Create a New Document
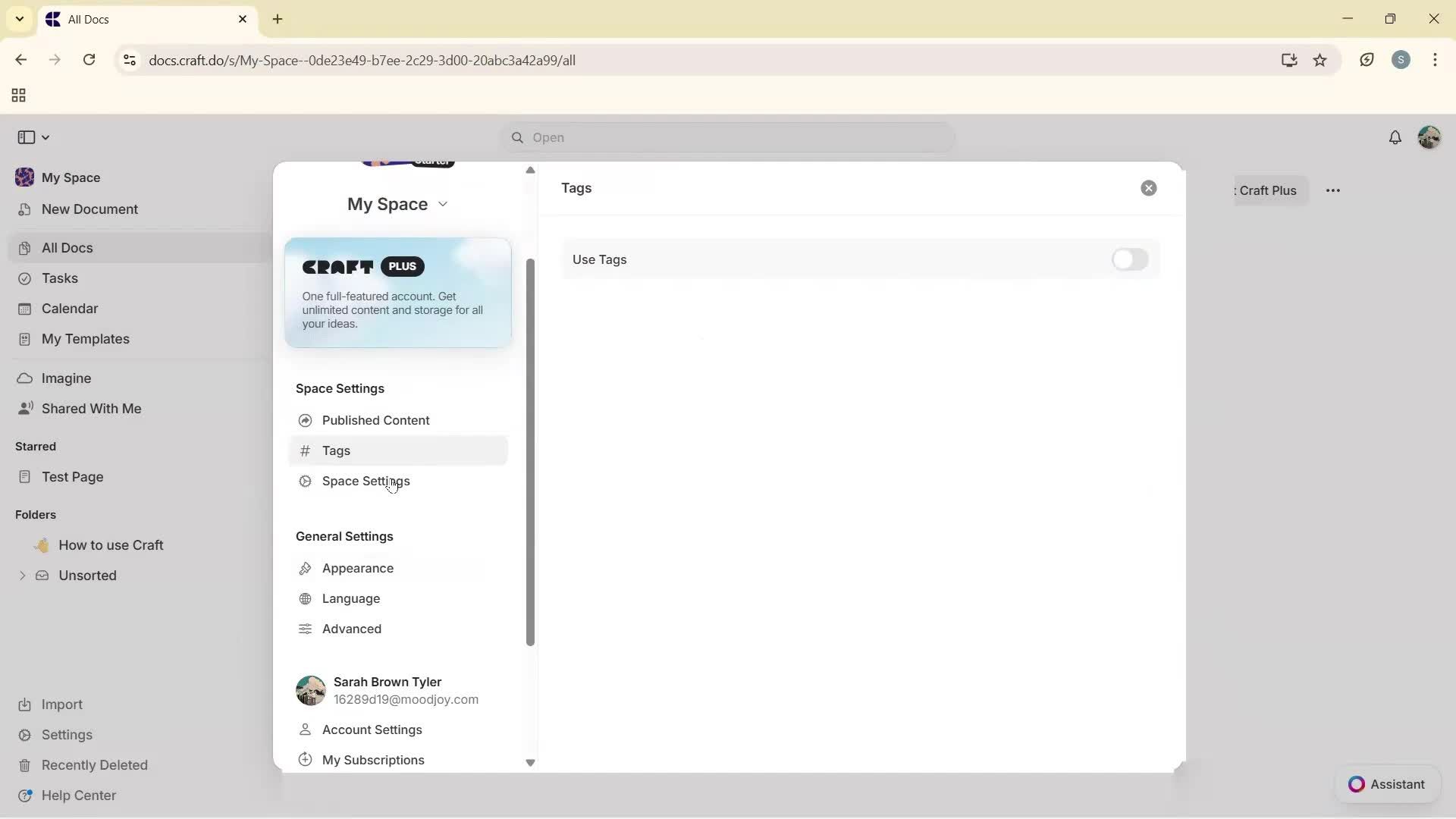This screenshot has height=819, width=1456. pyautogui.click(x=89, y=209)
